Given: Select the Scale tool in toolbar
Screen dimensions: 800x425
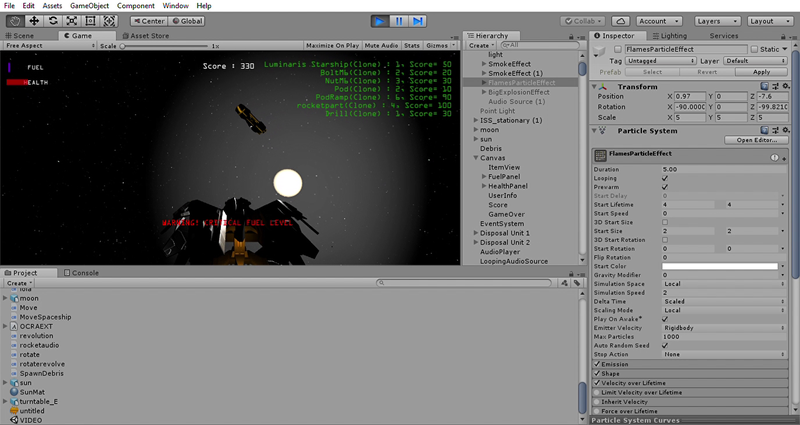Looking at the screenshot, I should (73, 20).
